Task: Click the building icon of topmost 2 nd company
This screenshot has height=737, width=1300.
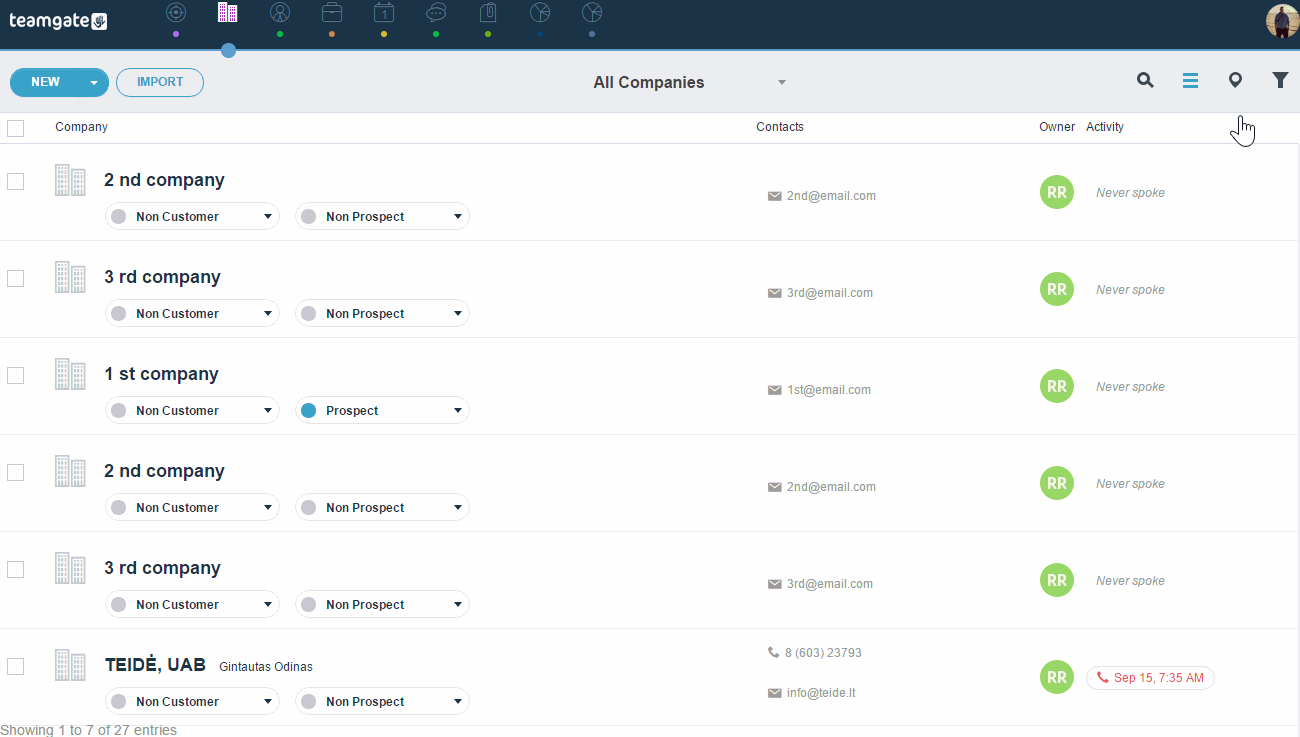Action: (70, 180)
